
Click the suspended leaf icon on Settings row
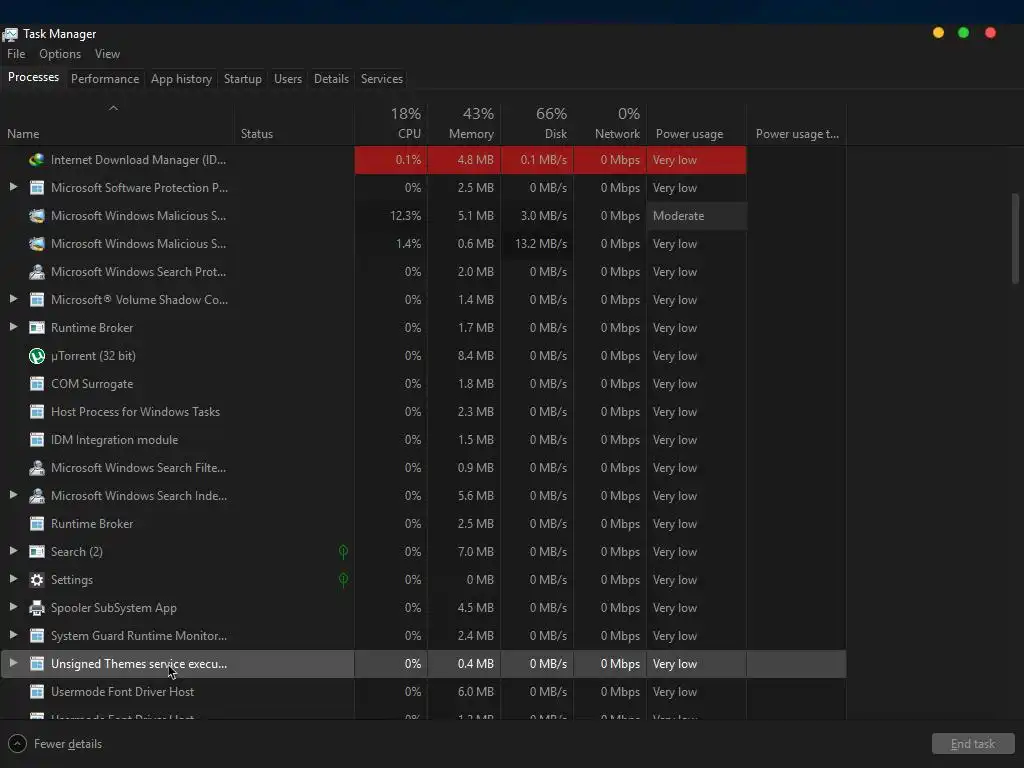click(344, 580)
